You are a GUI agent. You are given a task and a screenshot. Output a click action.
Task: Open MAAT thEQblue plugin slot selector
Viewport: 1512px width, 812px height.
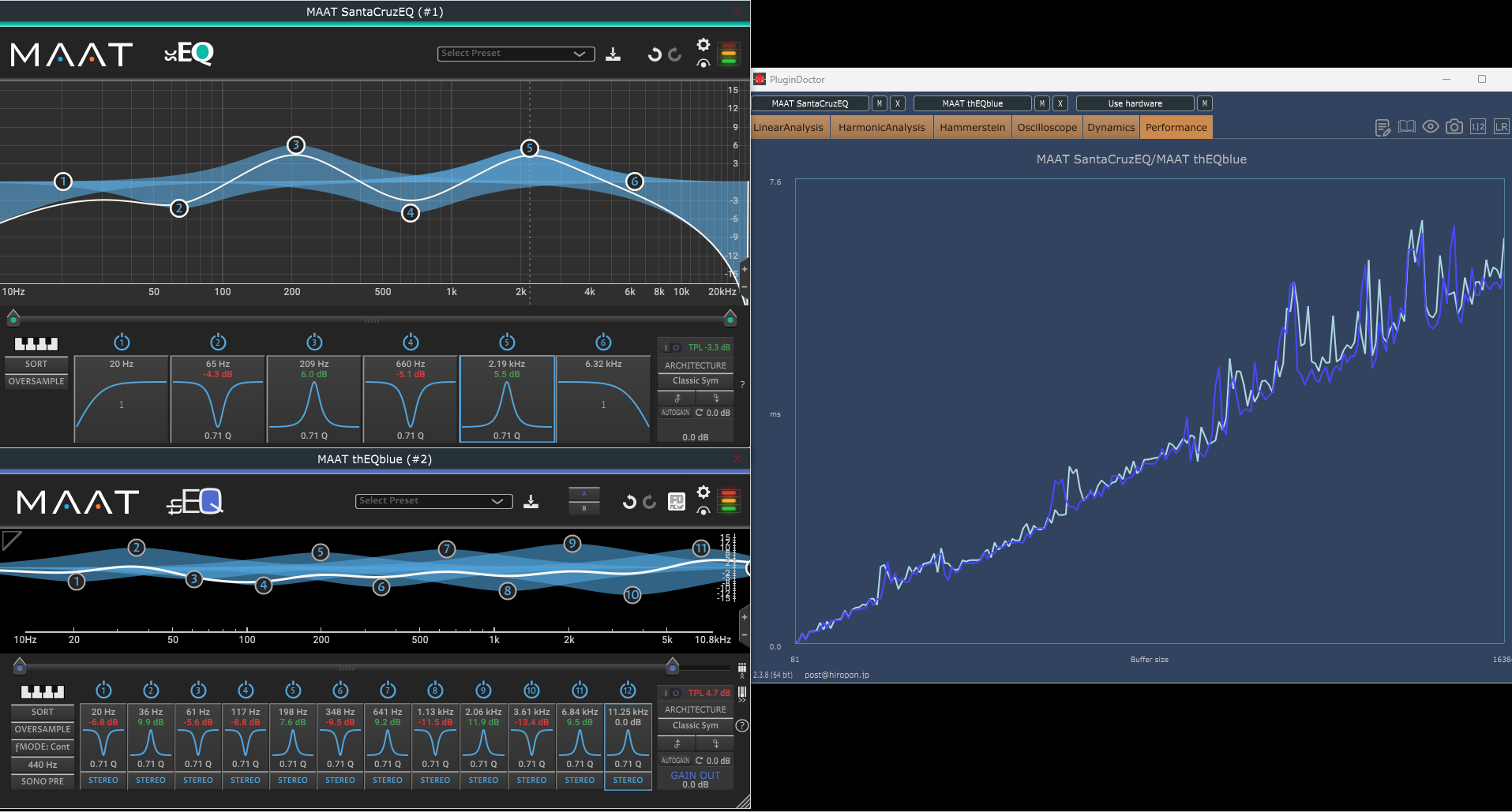click(973, 103)
